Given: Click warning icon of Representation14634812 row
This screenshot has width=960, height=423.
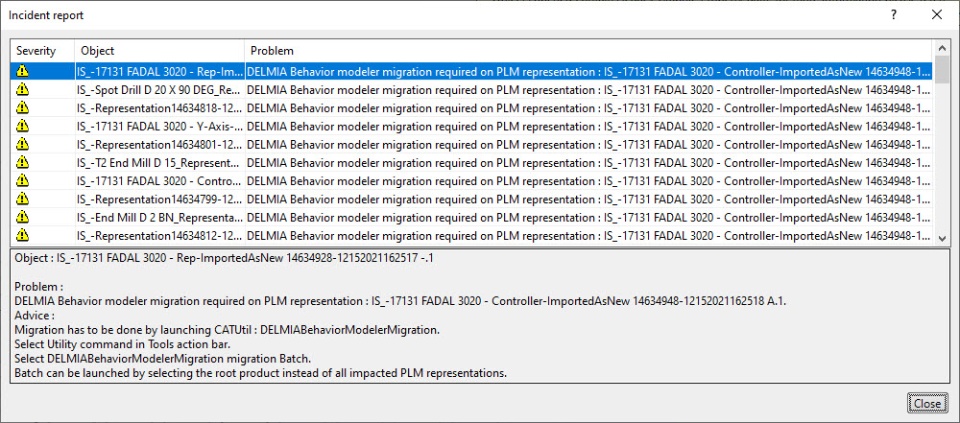Looking at the screenshot, I should click(22, 234).
